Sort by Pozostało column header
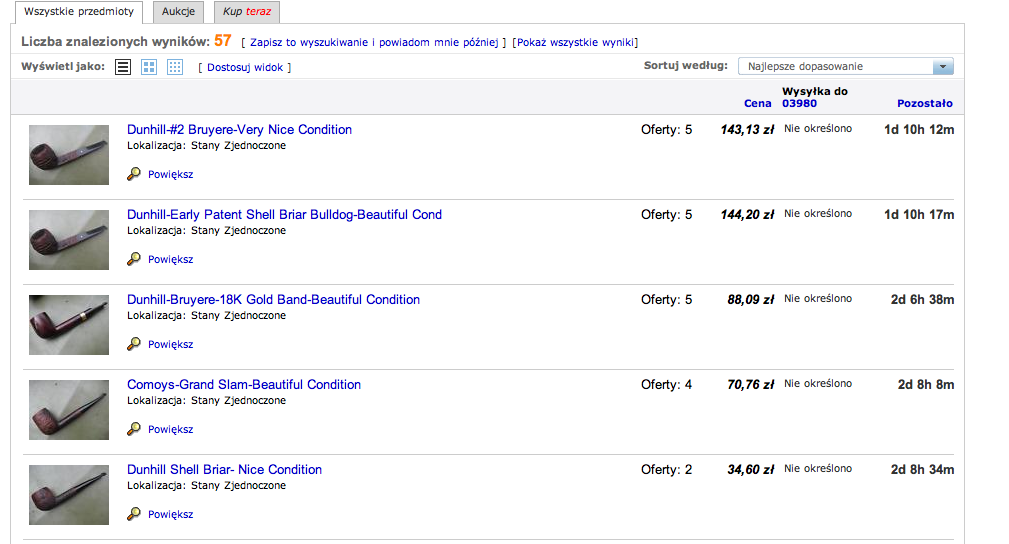This screenshot has width=1009, height=544. point(925,103)
